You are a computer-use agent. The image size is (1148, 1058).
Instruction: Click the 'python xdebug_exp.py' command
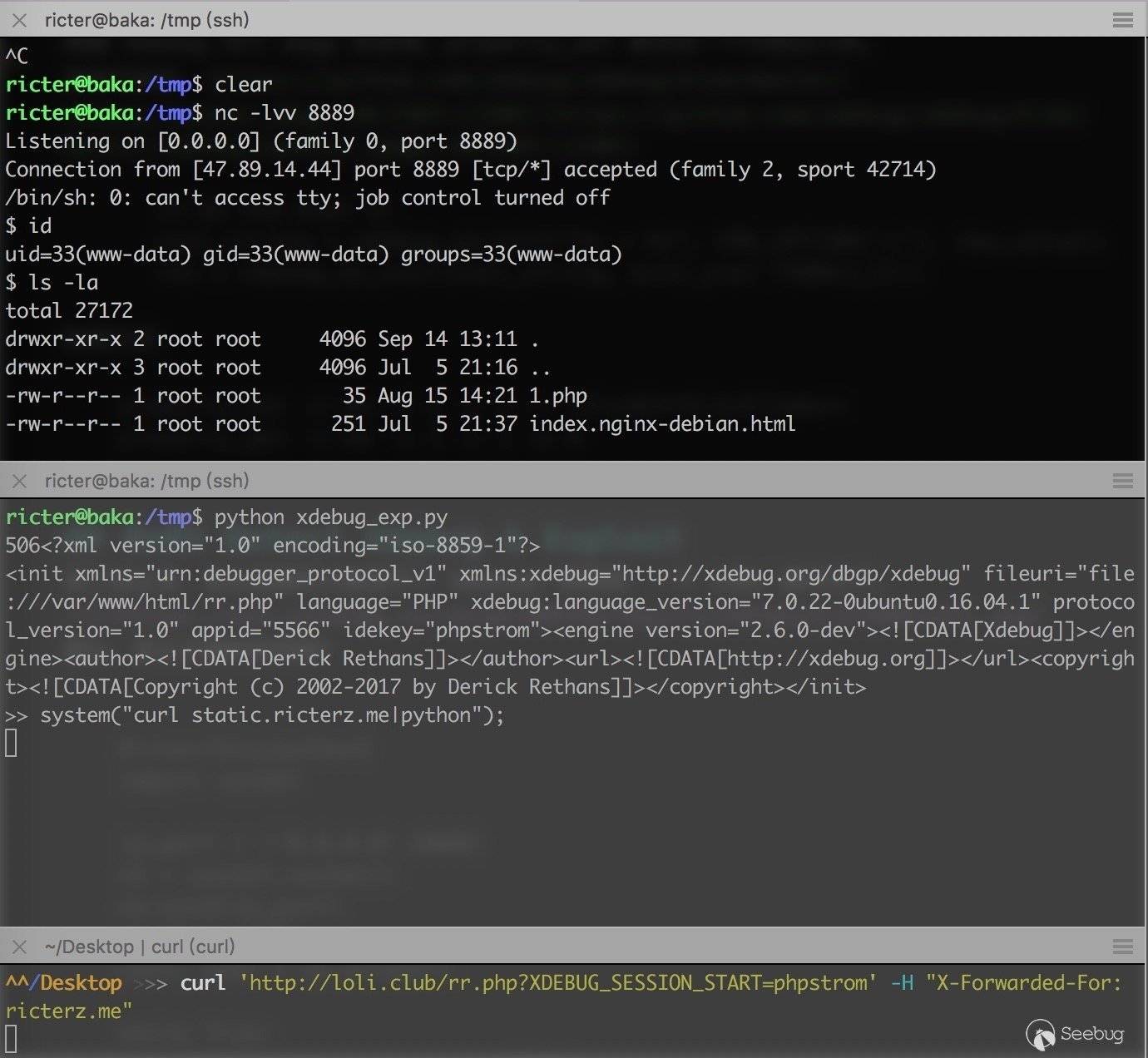331,517
